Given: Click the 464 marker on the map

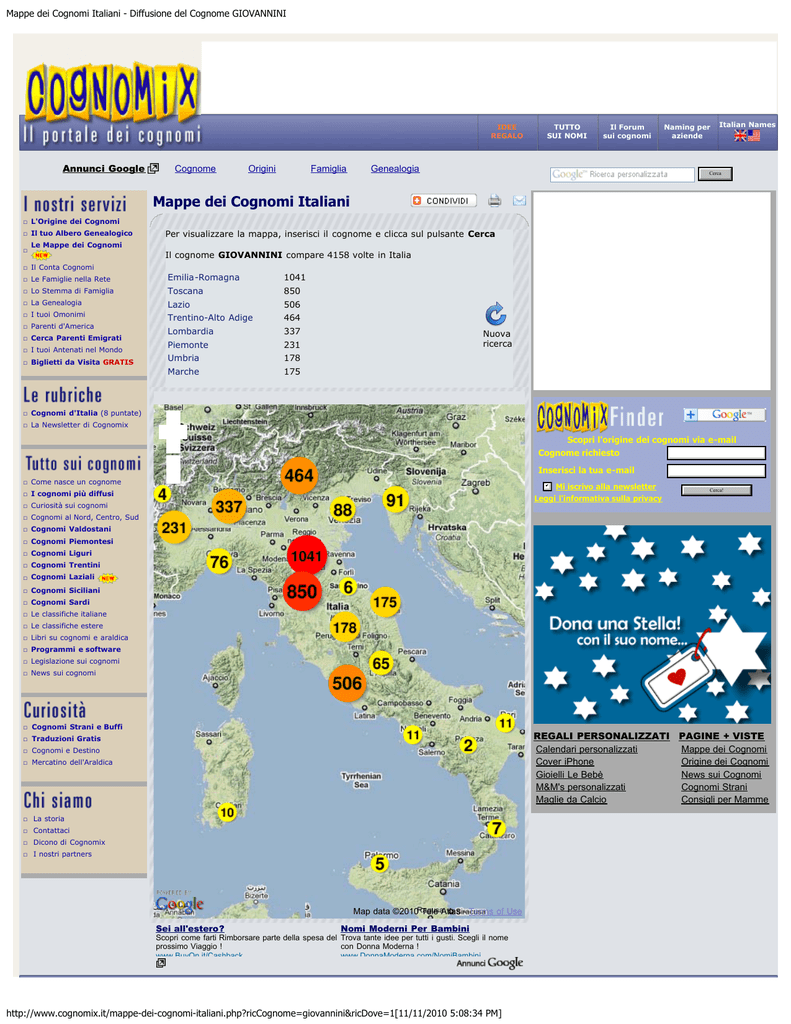Looking at the screenshot, I should [x=298, y=476].
